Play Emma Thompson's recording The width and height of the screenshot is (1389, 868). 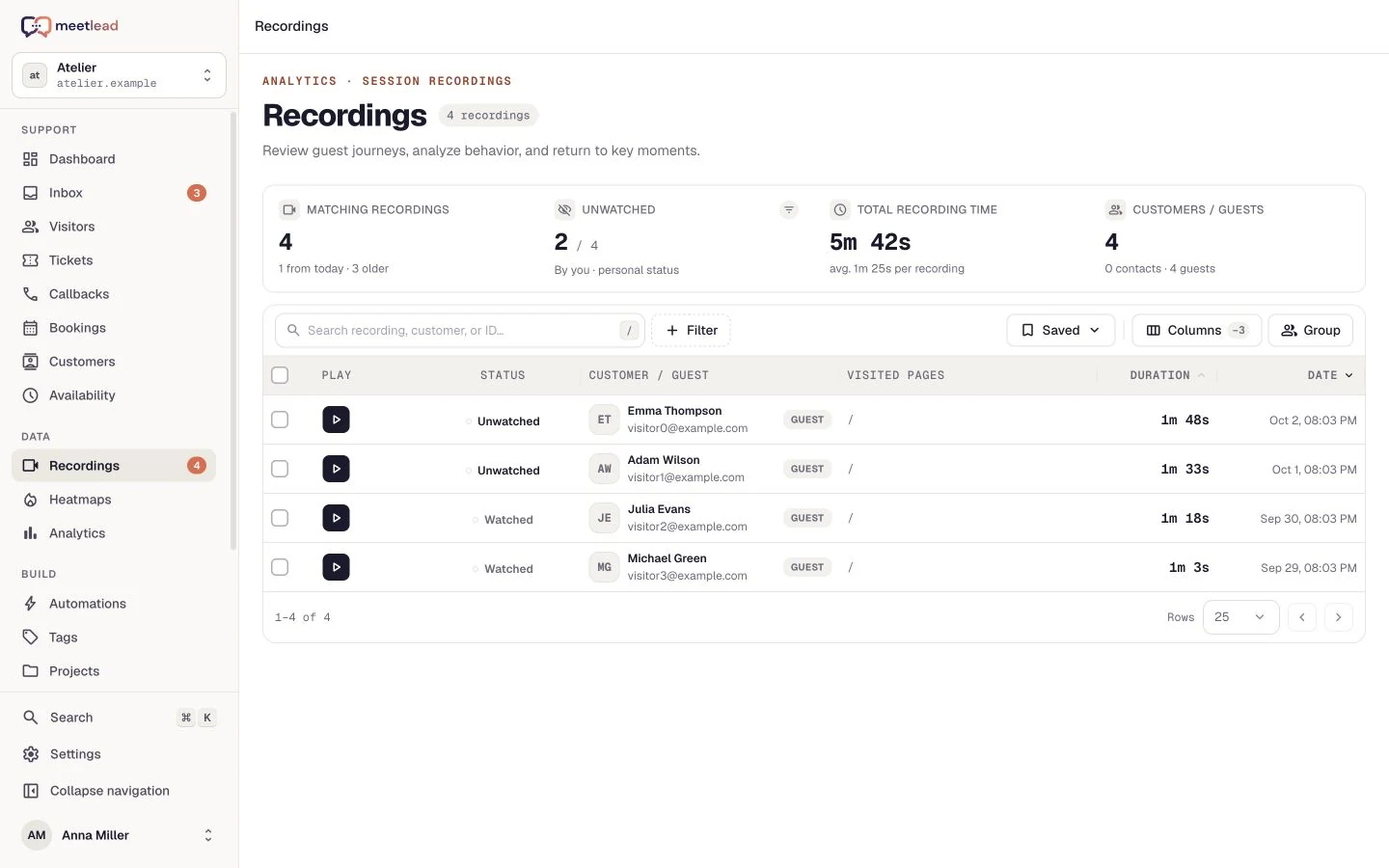(336, 420)
